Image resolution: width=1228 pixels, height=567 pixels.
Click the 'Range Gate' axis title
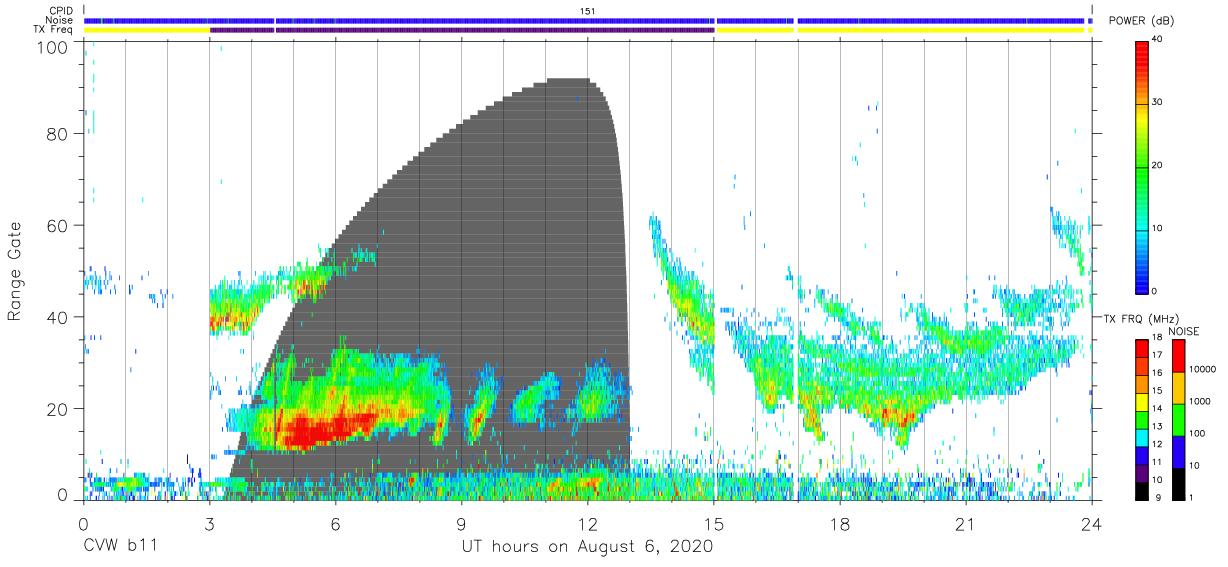pos(15,272)
